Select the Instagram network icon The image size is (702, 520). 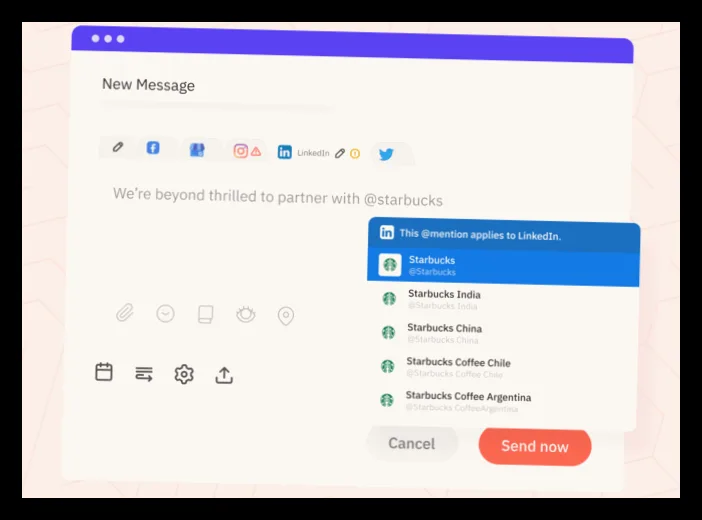[x=240, y=151]
